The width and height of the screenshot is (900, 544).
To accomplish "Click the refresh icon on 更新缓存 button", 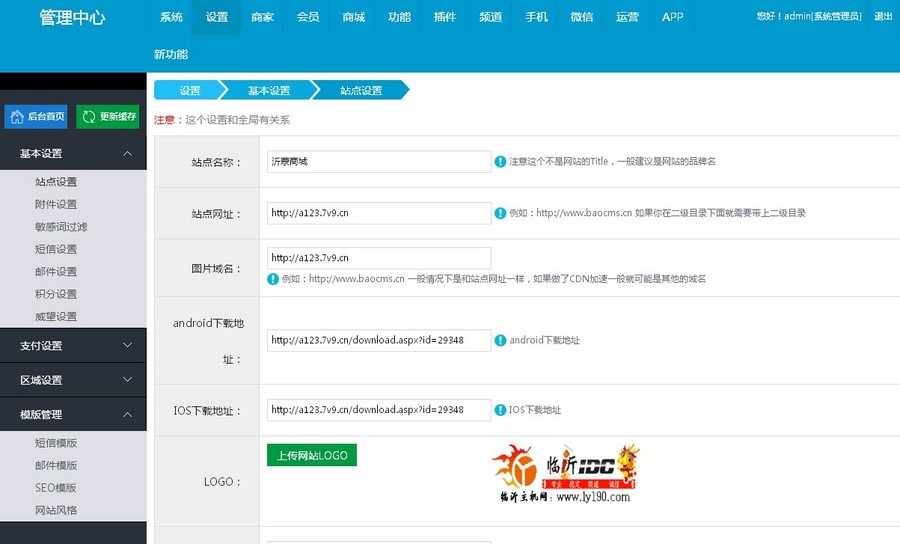I will pyautogui.click(x=88, y=117).
